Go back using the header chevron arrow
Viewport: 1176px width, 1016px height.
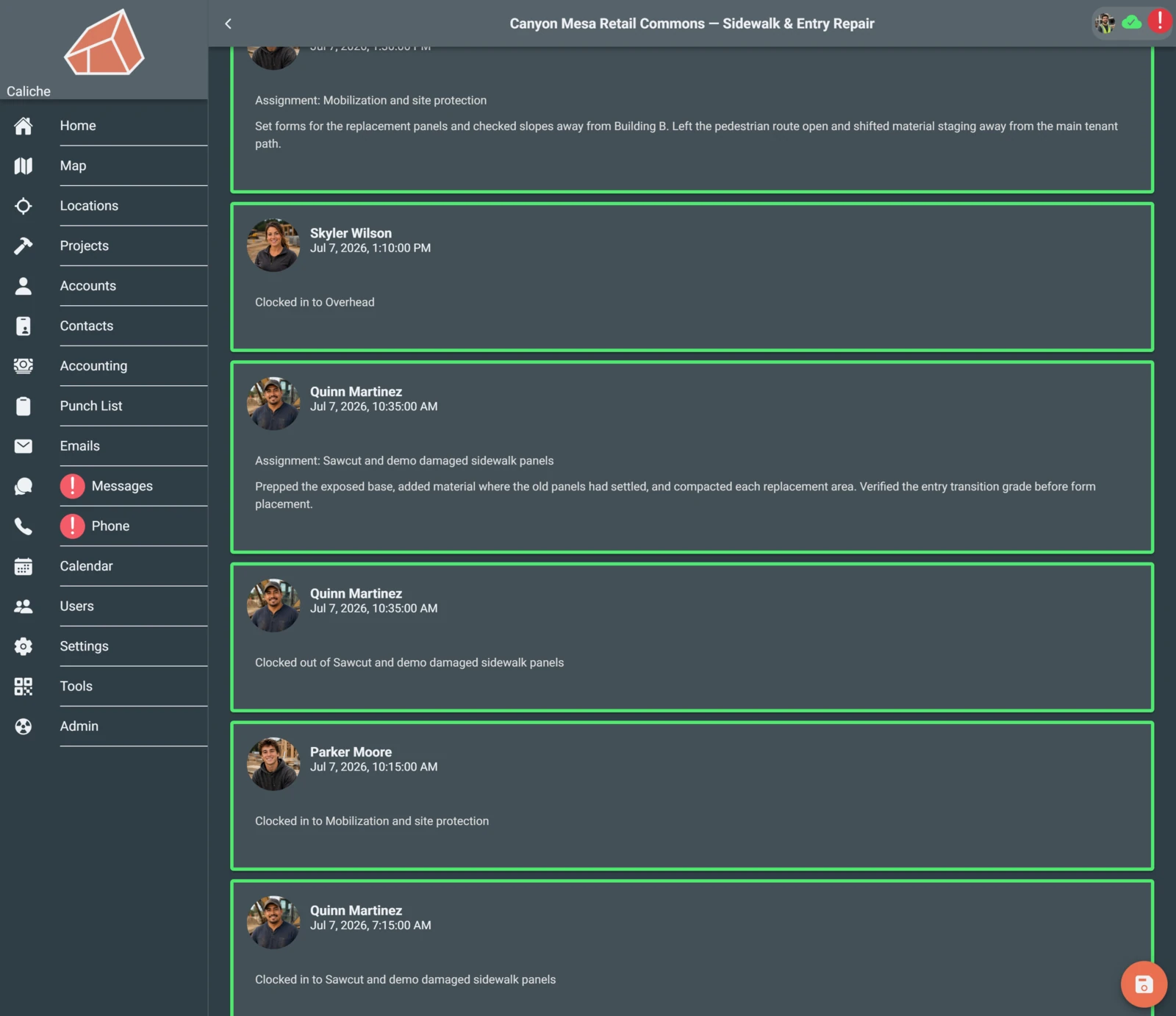click(228, 24)
